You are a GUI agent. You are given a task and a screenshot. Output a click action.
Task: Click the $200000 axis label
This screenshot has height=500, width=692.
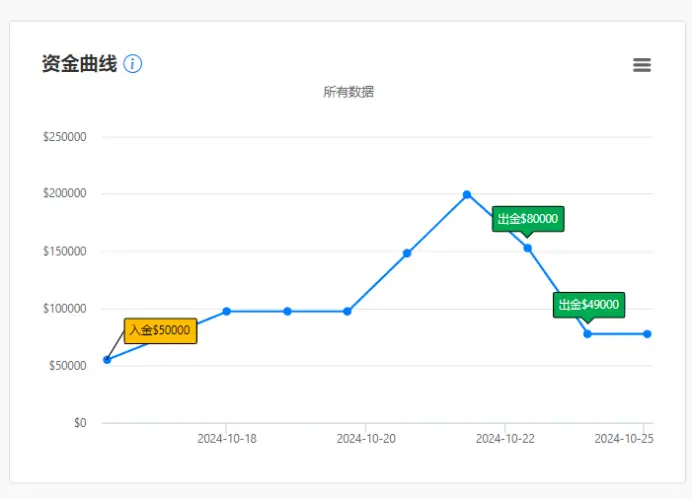(x=65, y=193)
